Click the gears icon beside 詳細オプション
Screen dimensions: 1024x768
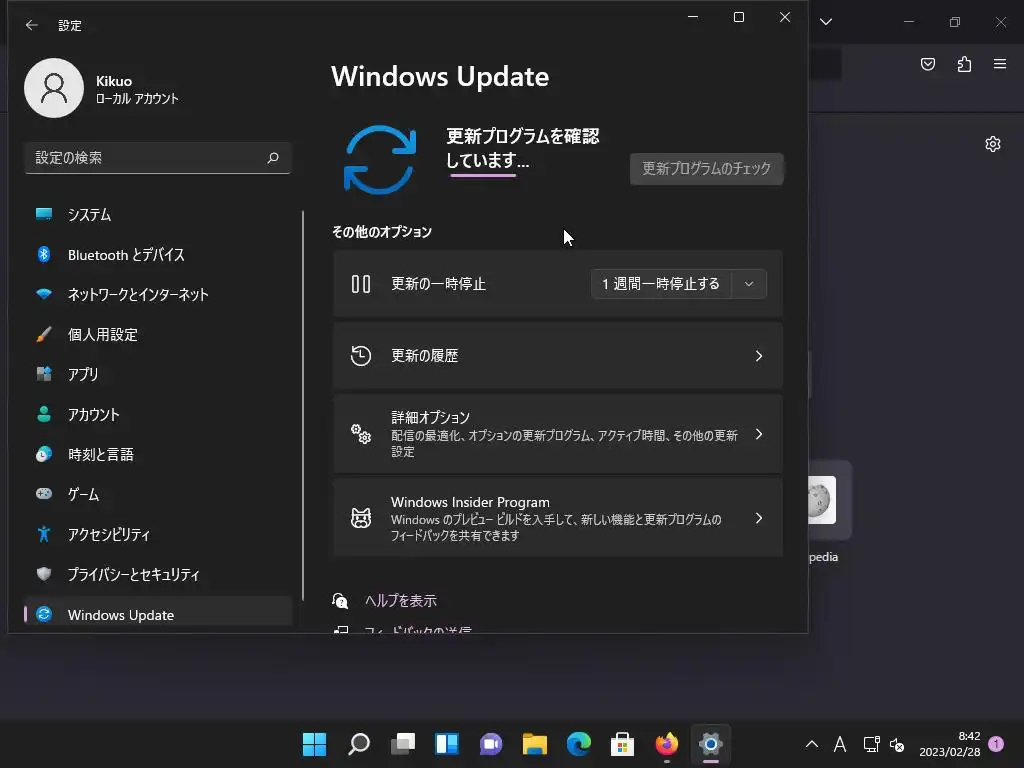click(x=360, y=434)
